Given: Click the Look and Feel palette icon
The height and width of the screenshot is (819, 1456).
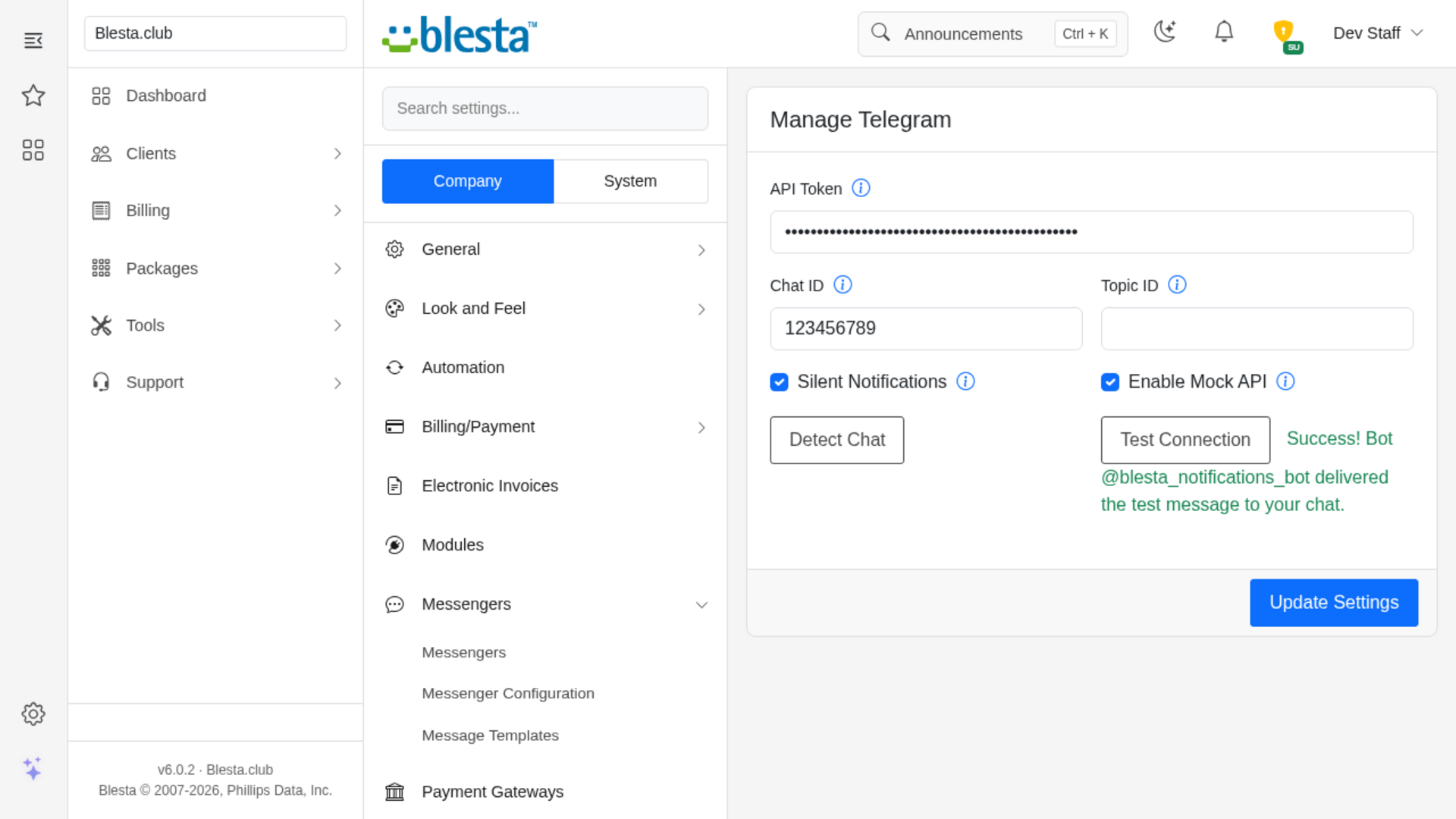Looking at the screenshot, I should tap(394, 309).
